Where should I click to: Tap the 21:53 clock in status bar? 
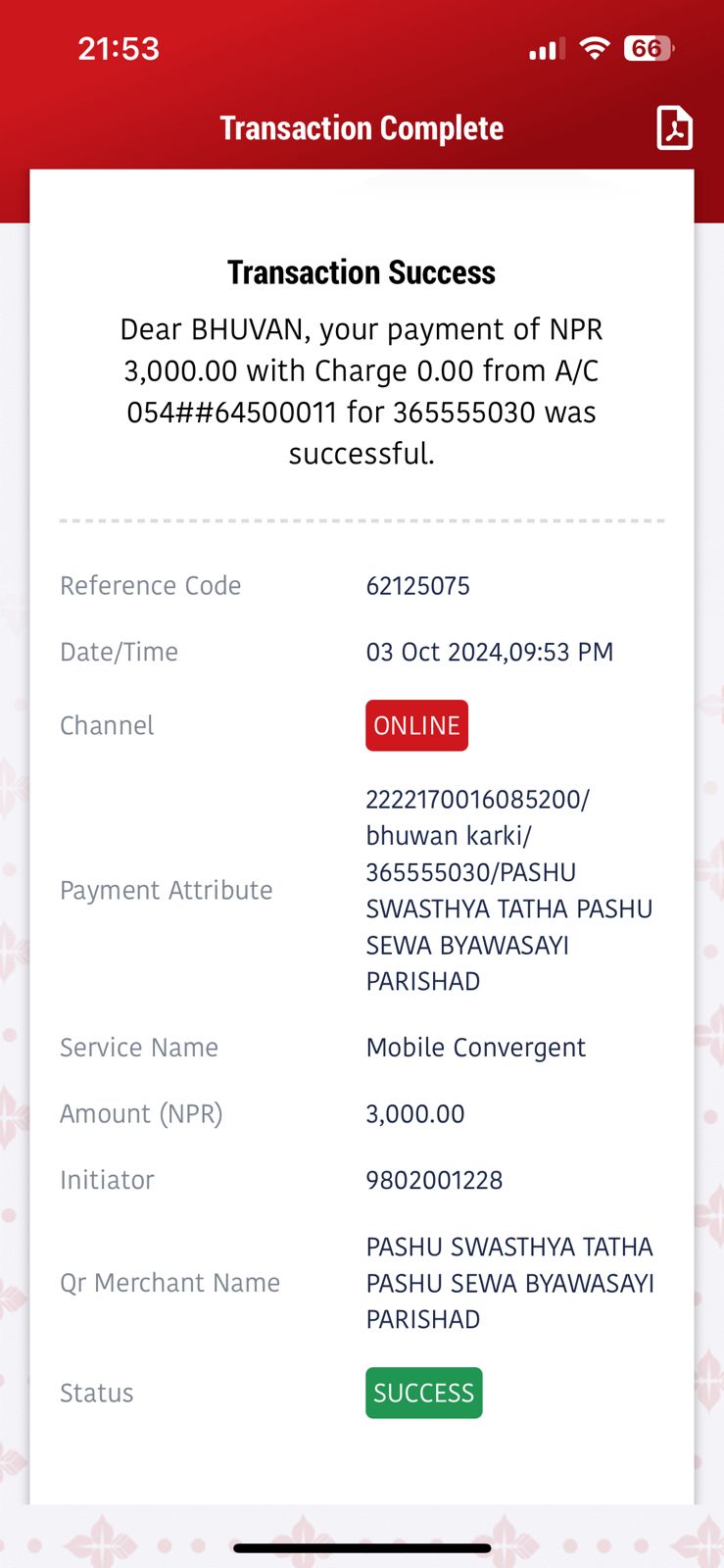[x=119, y=49]
